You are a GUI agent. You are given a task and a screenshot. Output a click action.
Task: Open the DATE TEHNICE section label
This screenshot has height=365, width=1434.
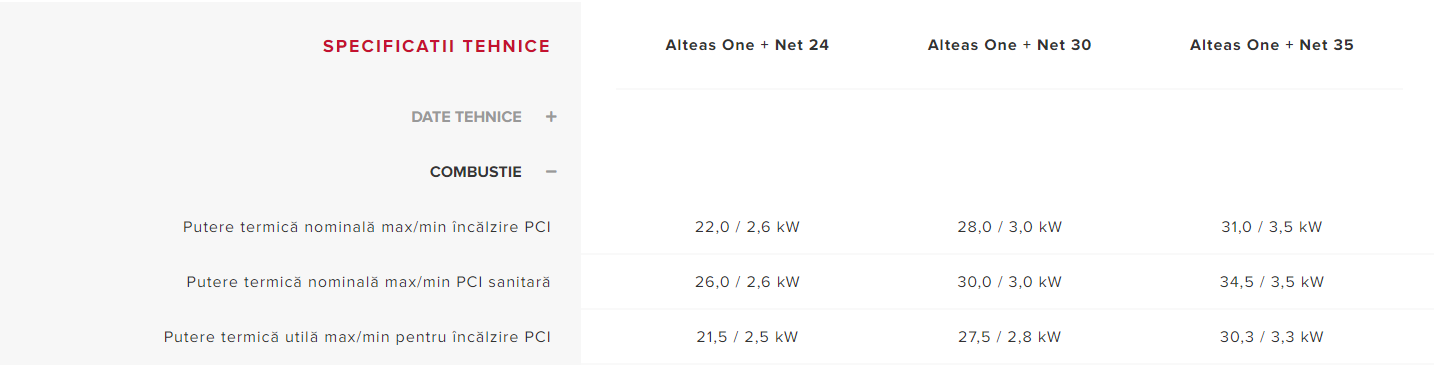[x=466, y=117]
